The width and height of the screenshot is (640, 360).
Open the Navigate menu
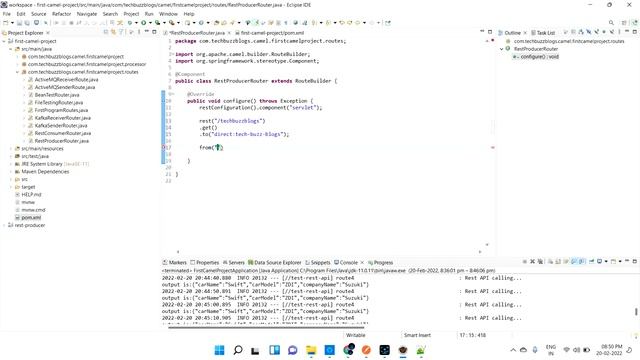coord(87,14)
